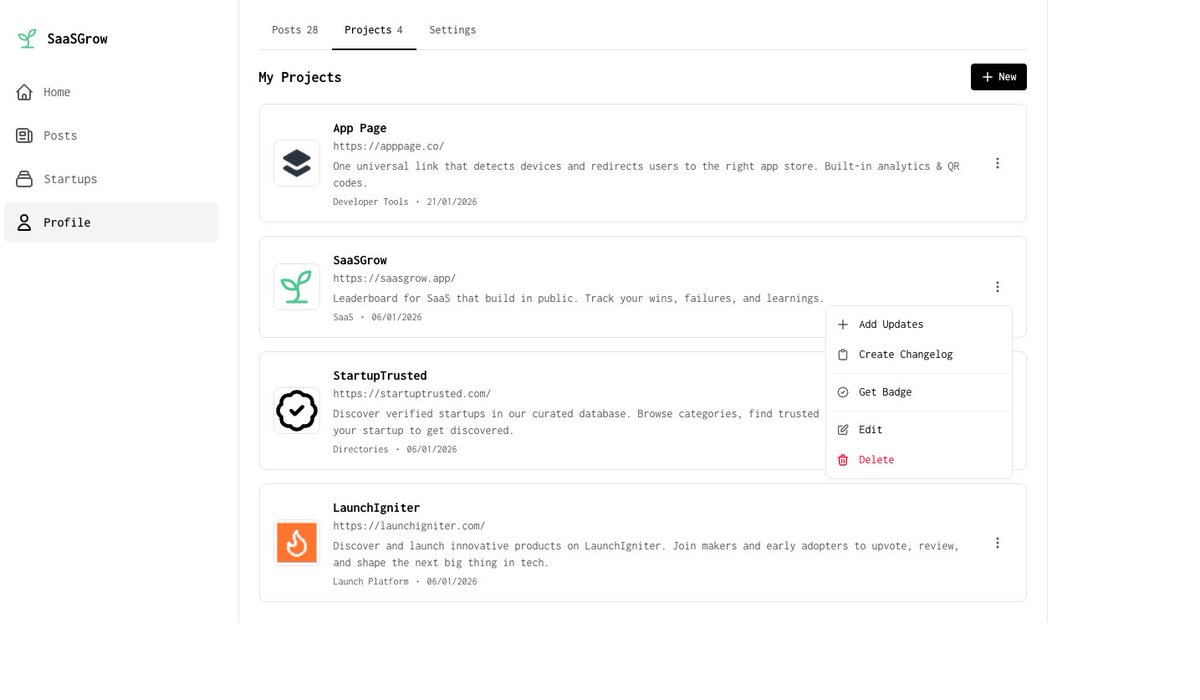1200x700 pixels.
Task: Click the Profile person icon
Action: pos(25,222)
